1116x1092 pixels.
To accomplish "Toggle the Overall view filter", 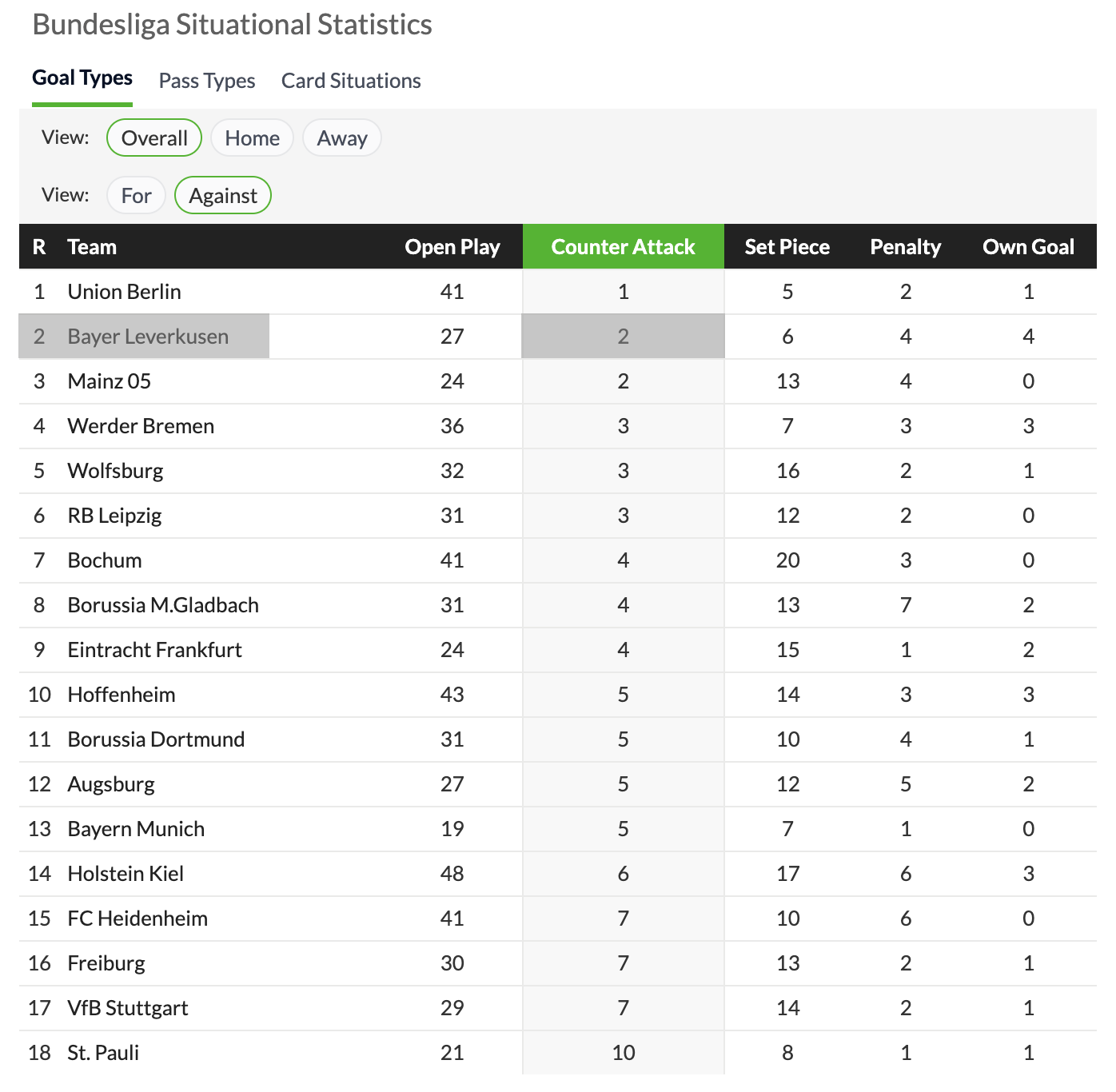I will pos(154,138).
